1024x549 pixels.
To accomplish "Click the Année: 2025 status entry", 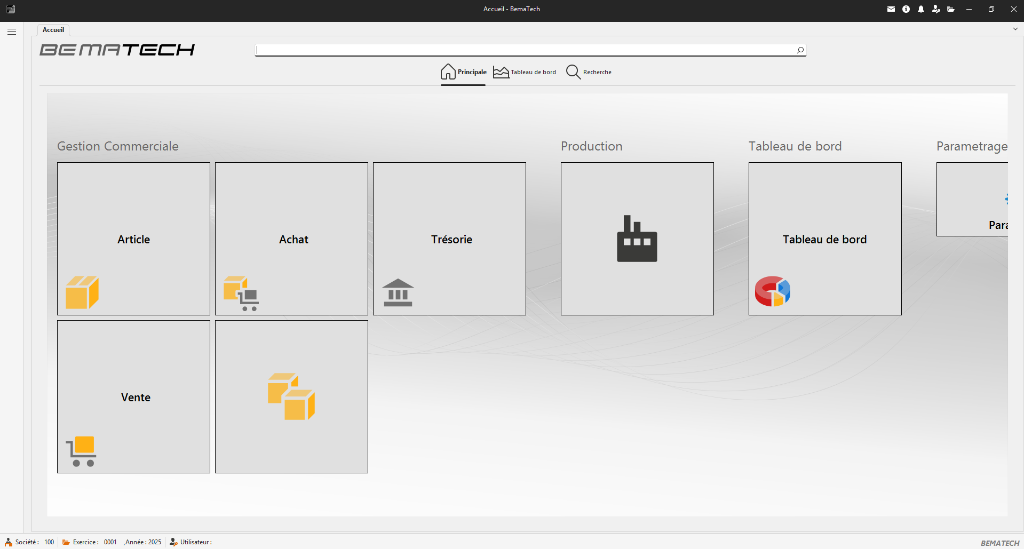I will (143, 542).
